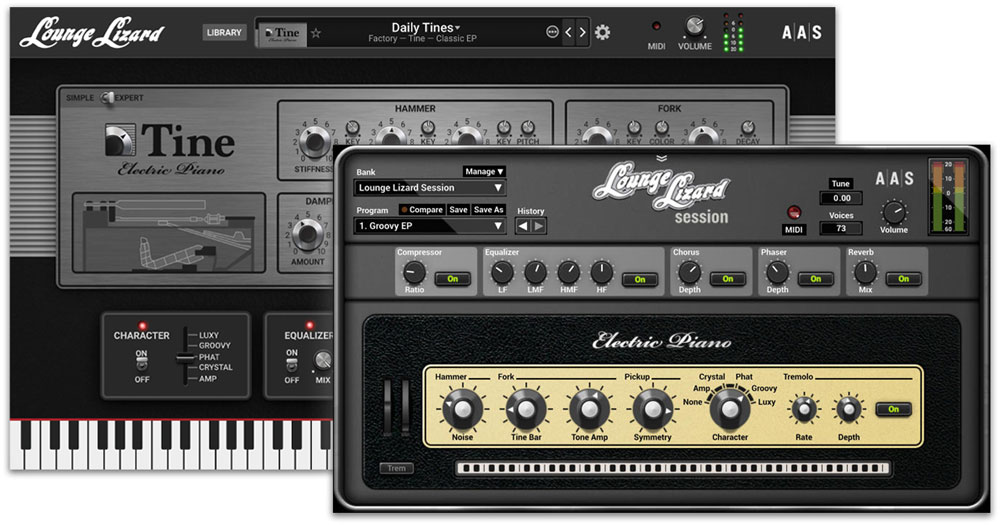This screenshot has height=525, width=1000.
Task: Click the Compare button
Action: click(x=421, y=210)
